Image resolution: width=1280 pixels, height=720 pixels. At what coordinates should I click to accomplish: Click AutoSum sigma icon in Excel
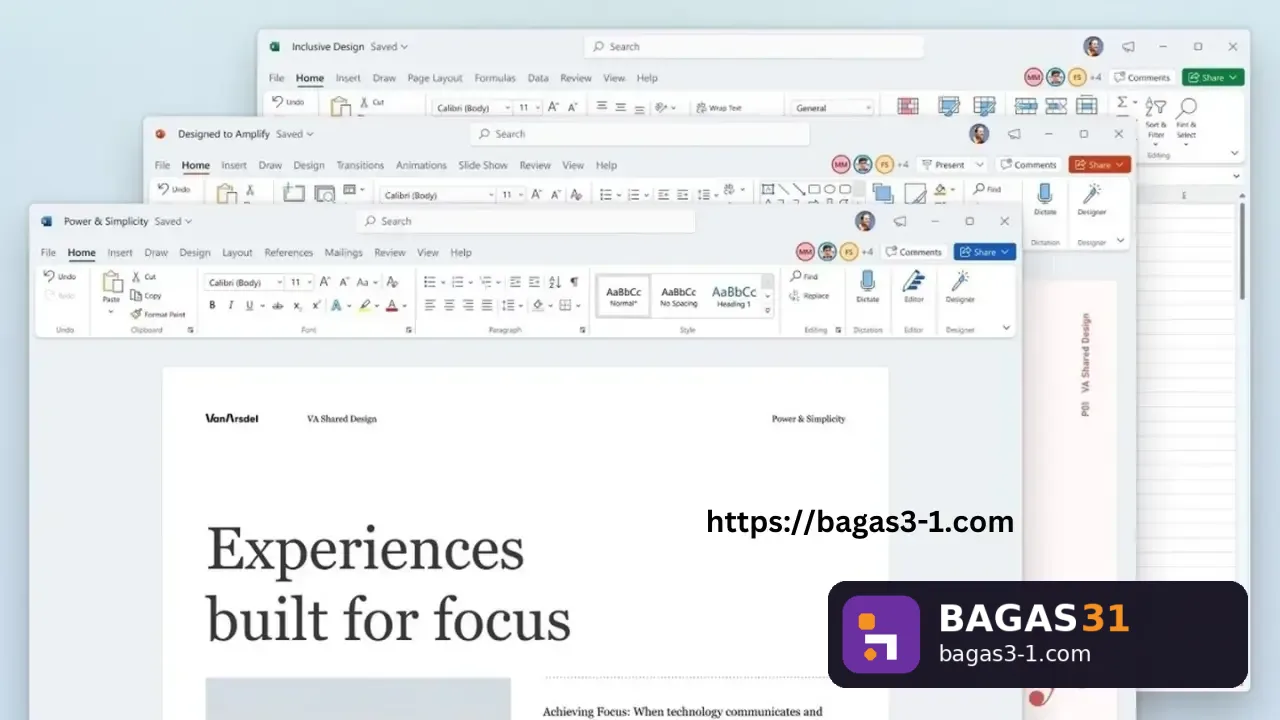click(1122, 102)
